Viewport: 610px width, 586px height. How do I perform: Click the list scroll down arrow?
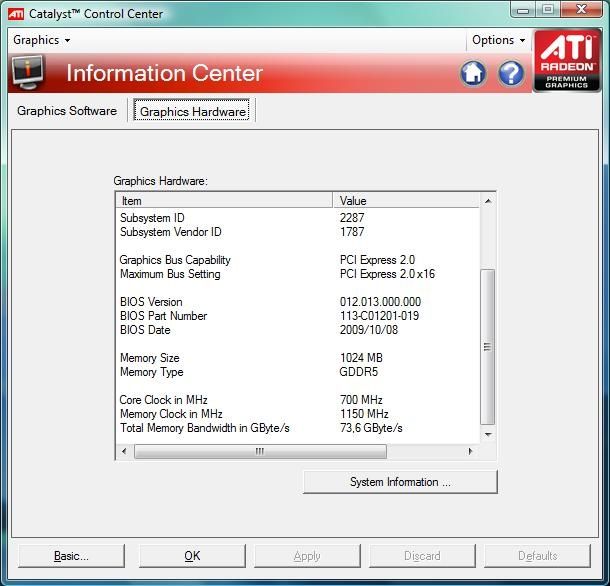tap(488, 434)
